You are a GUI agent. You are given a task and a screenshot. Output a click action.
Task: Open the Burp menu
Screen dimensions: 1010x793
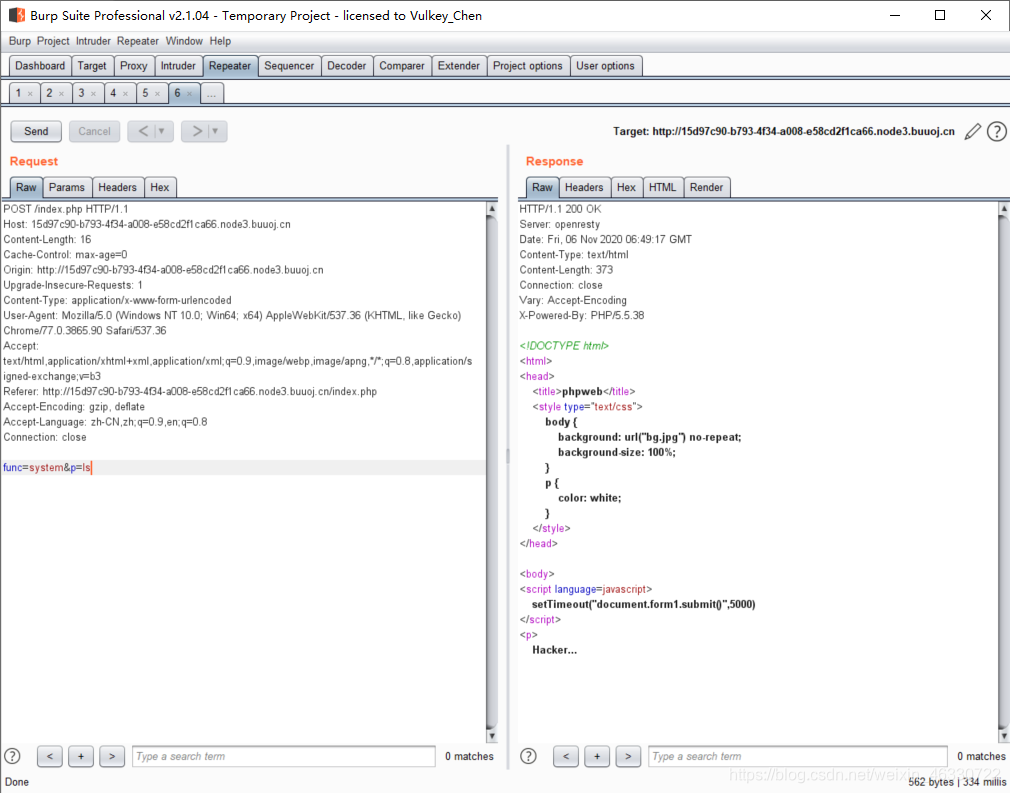19,41
